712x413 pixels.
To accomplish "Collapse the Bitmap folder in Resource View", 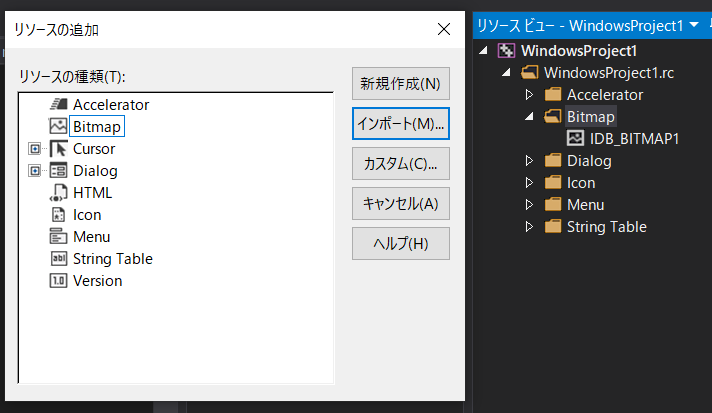I will click(529, 117).
